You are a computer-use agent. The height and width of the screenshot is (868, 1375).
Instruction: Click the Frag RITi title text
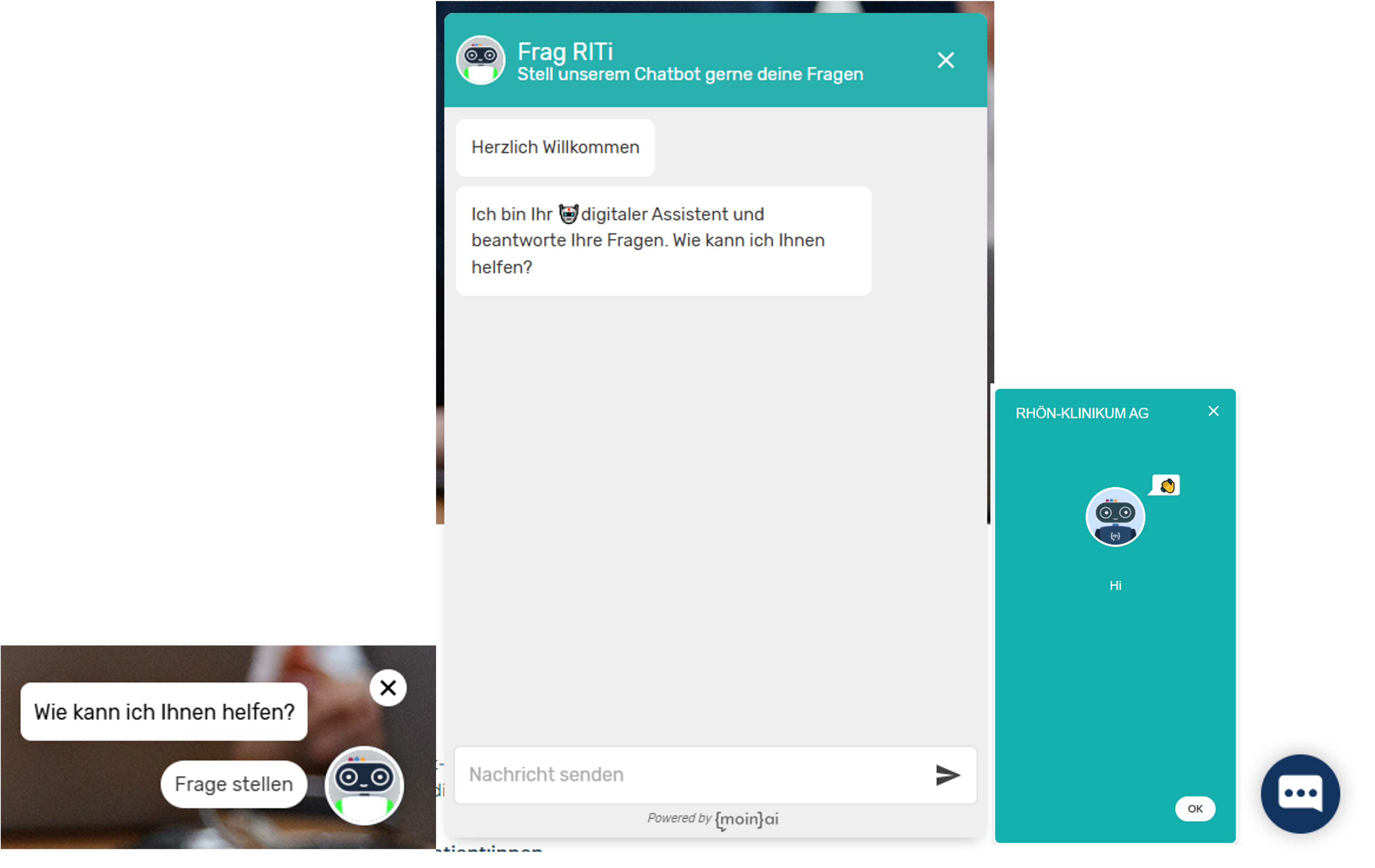click(565, 52)
